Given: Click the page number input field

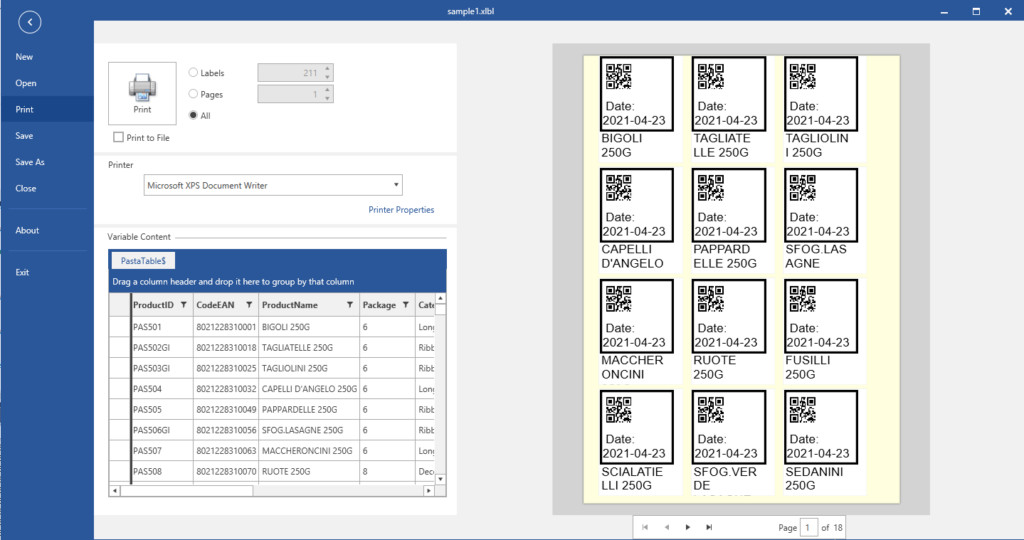Looking at the screenshot, I should point(808,527).
